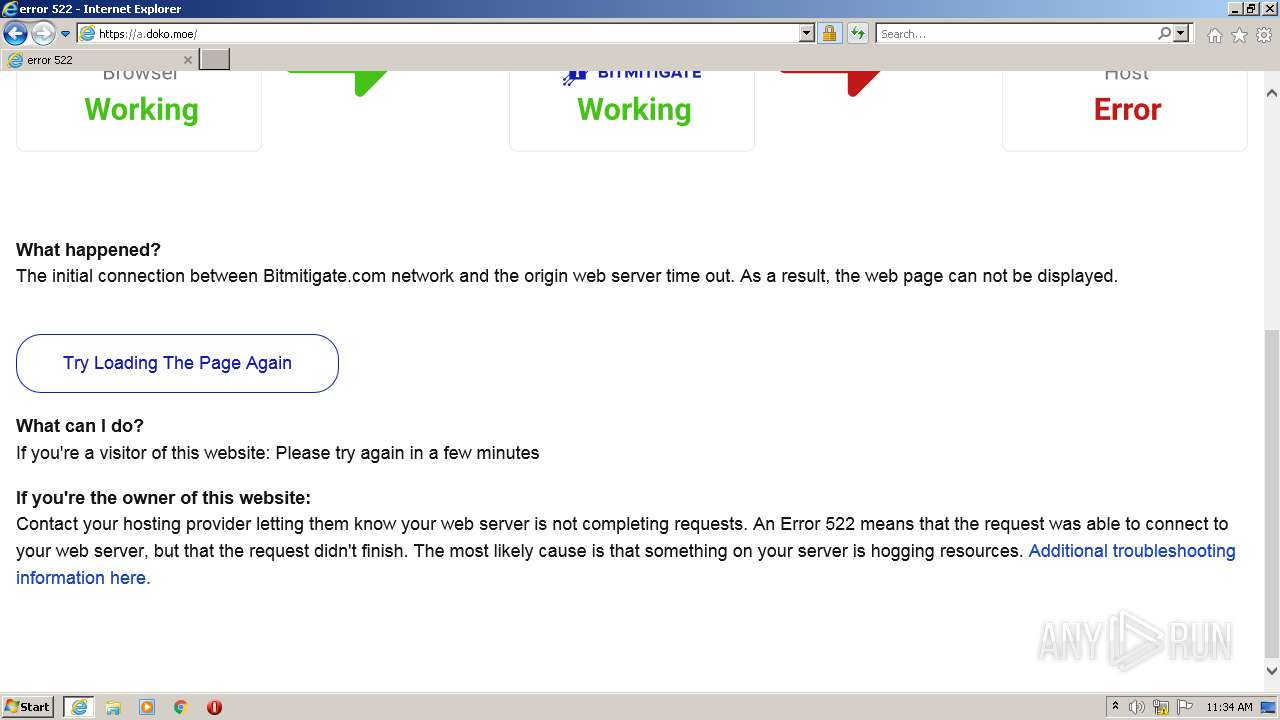The width and height of the screenshot is (1280, 720).
Task: Open the security lock report icon
Action: pos(829,33)
